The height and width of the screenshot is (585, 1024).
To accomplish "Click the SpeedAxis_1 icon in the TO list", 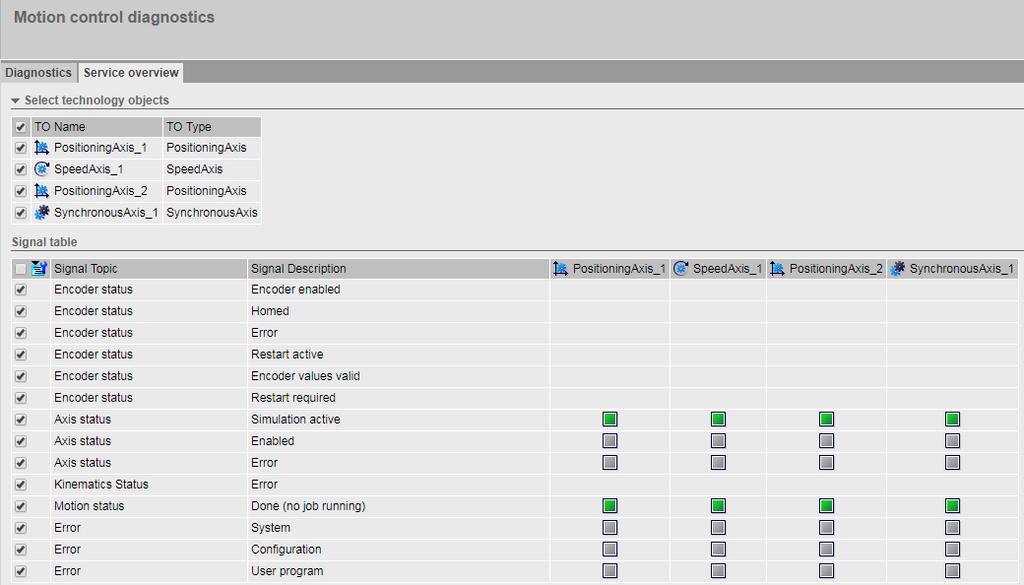I will (x=42, y=169).
